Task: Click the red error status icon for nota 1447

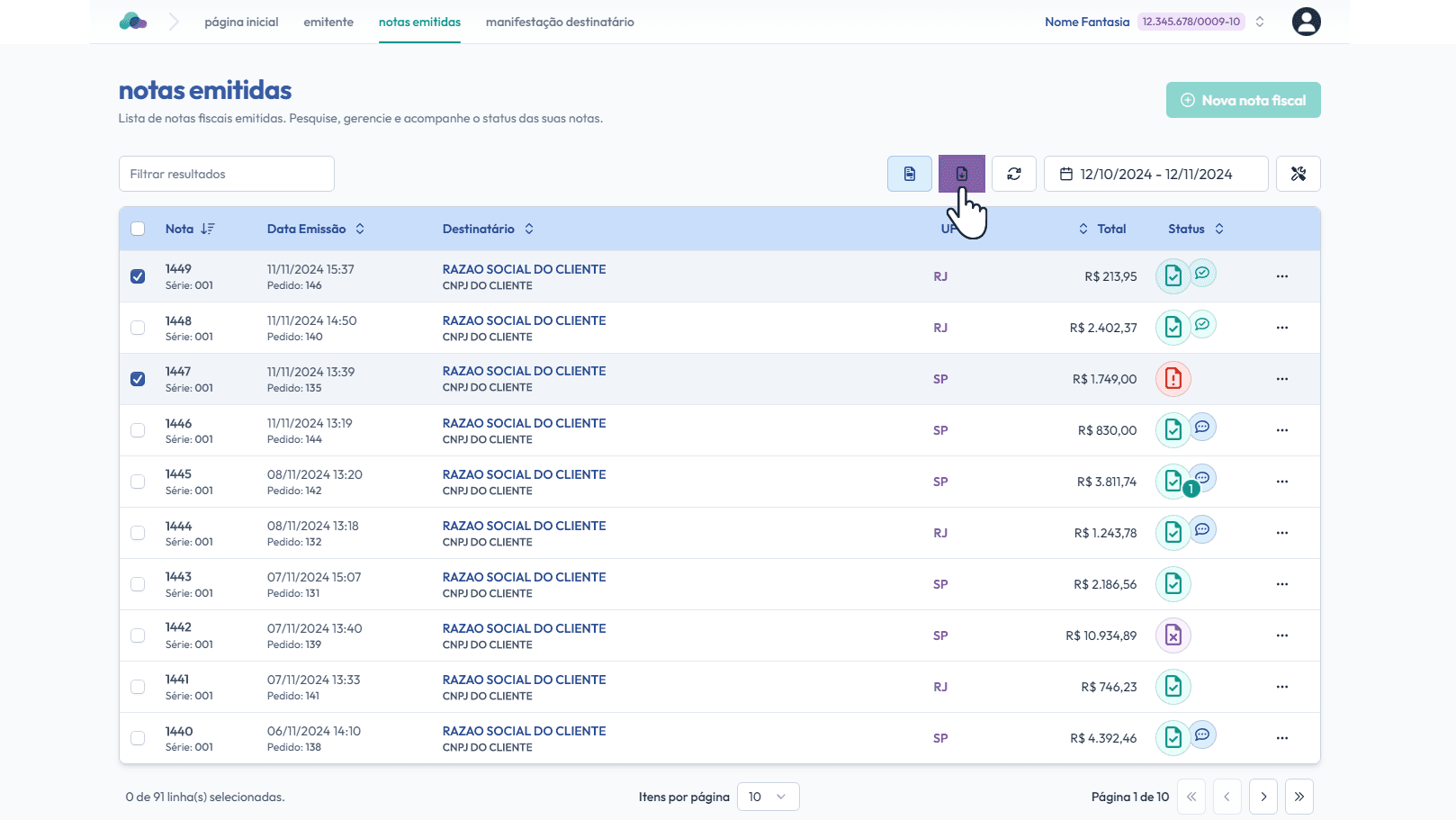Action: click(x=1173, y=379)
